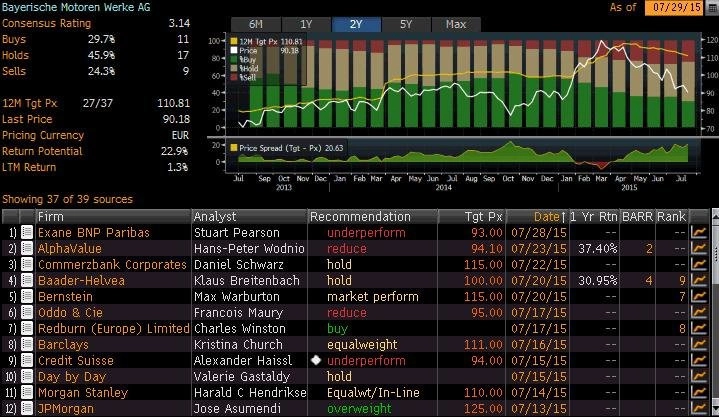The width and height of the screenshot is (719, 417).
Task: Open the report document icon for Commerzbank Corporates
Action: tap(27, 264)
